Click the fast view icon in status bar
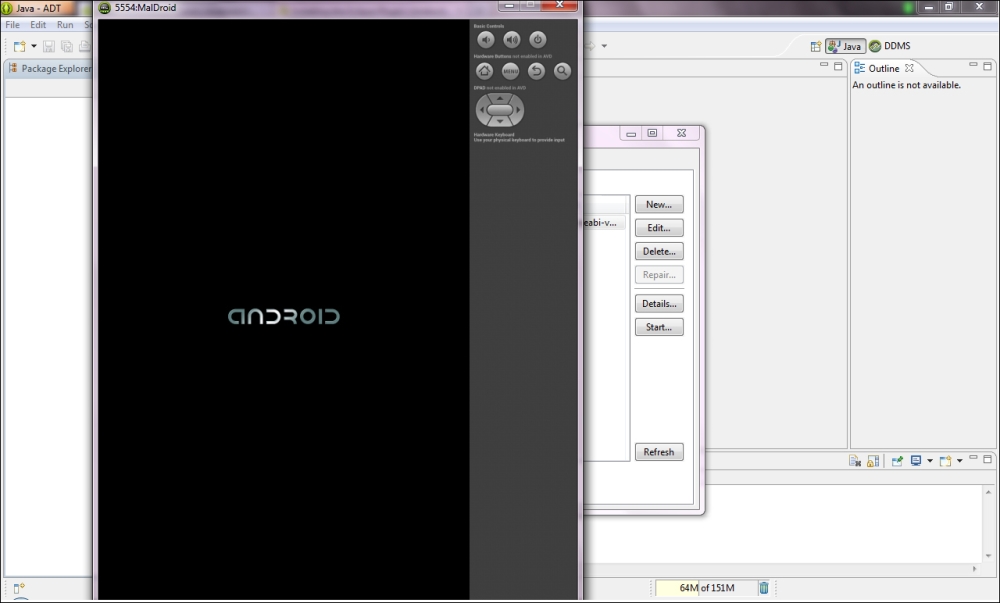The height and width of the screenshot is (603, 1000). 19,588
